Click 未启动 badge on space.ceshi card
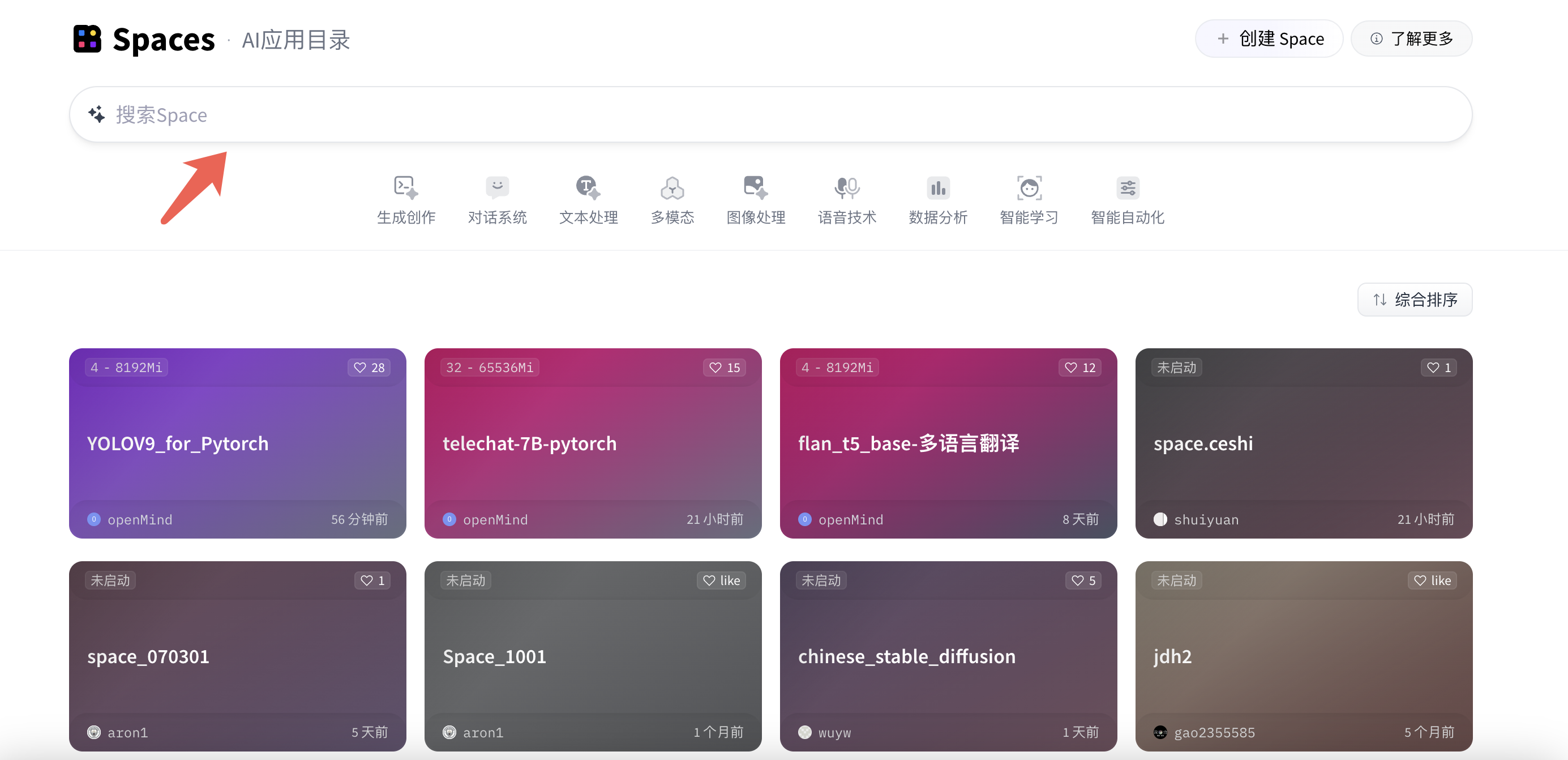The height and width of the screenshot is (760, 1568). pyautogui.click(x=1176, y=367)
